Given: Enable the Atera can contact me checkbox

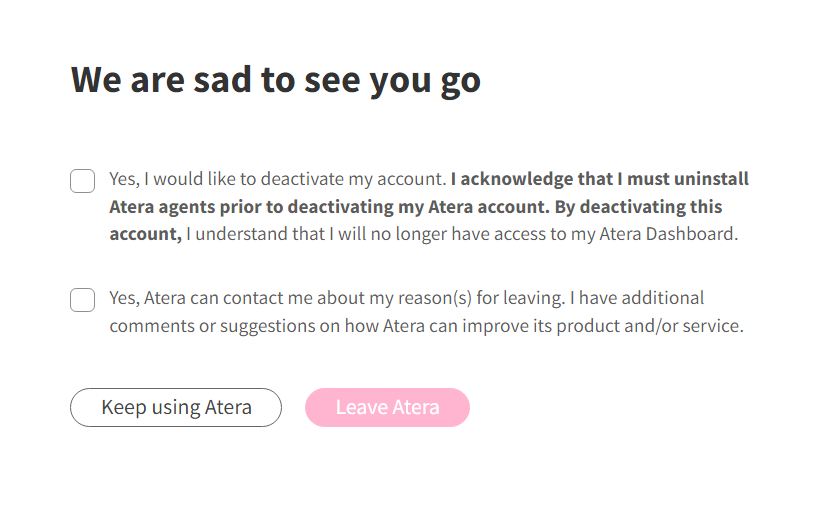Looking at the screenshot, I should click(x=82, y=300).
